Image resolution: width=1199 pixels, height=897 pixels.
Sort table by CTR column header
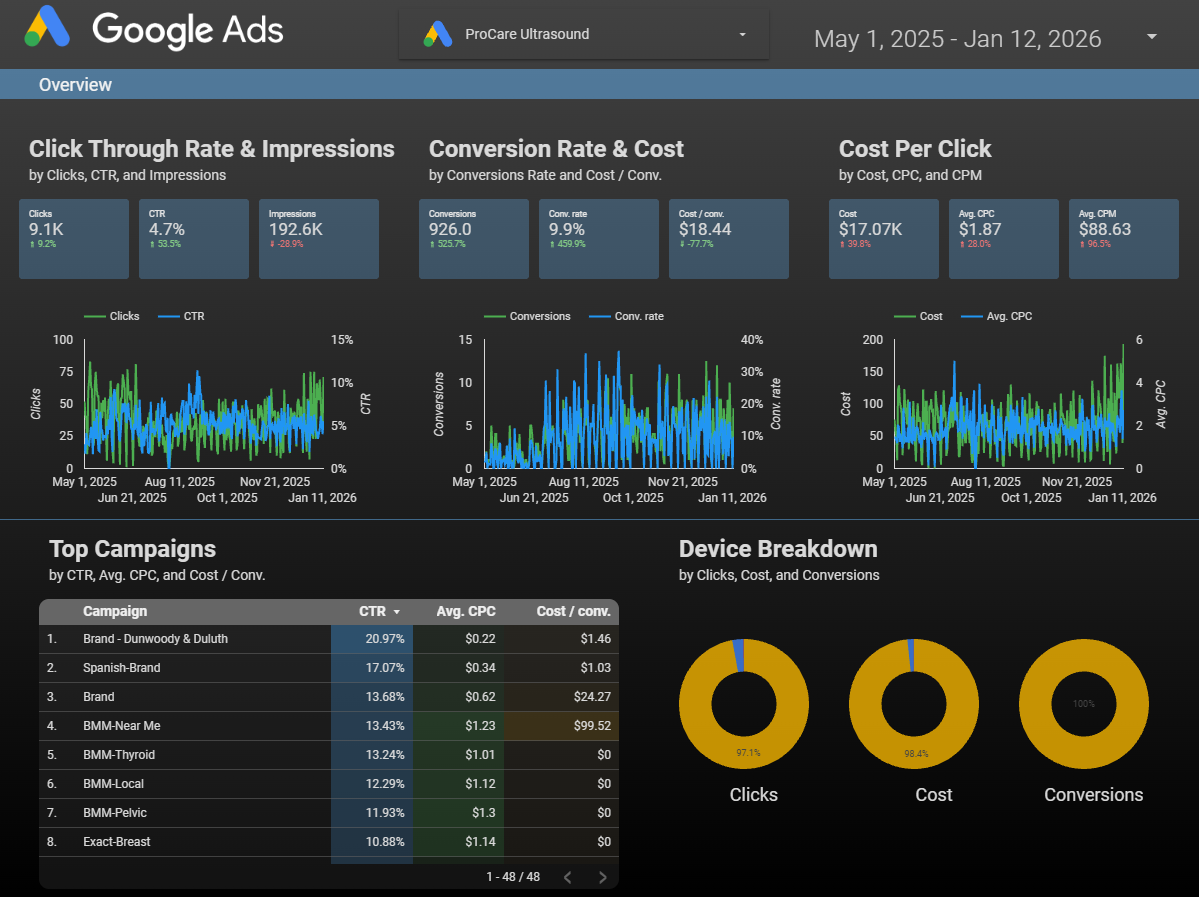pyautogui.click(x=375, y=611)
